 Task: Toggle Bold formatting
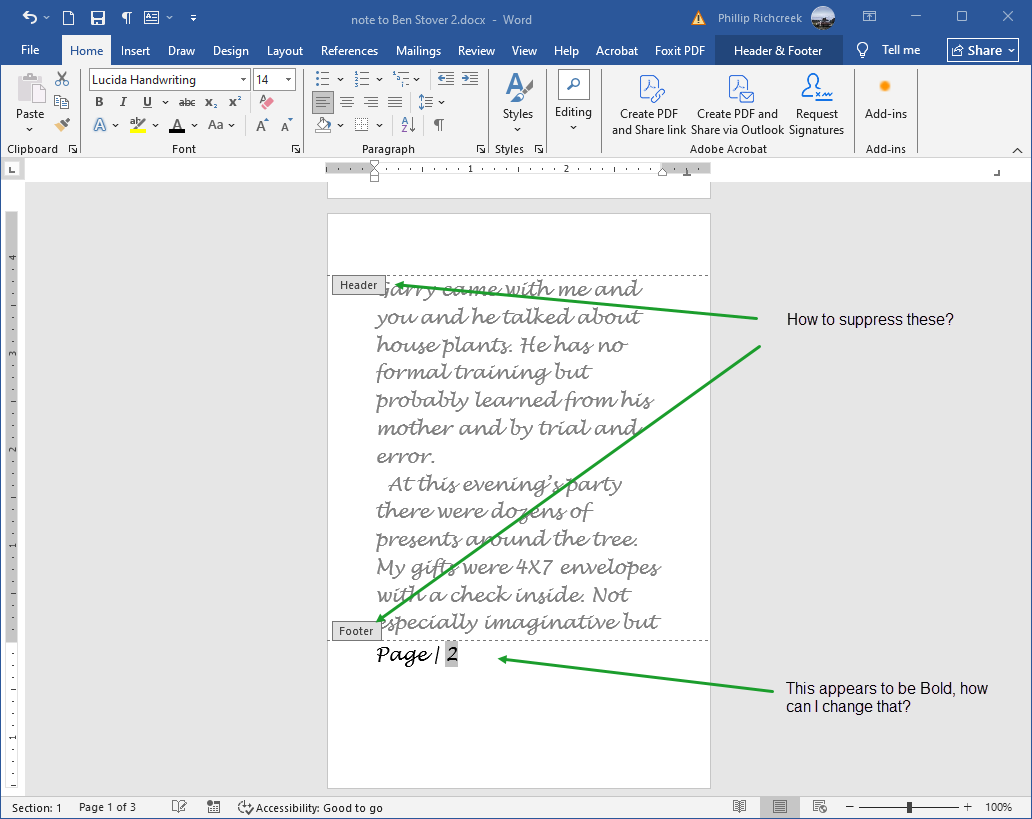point(98,101)
